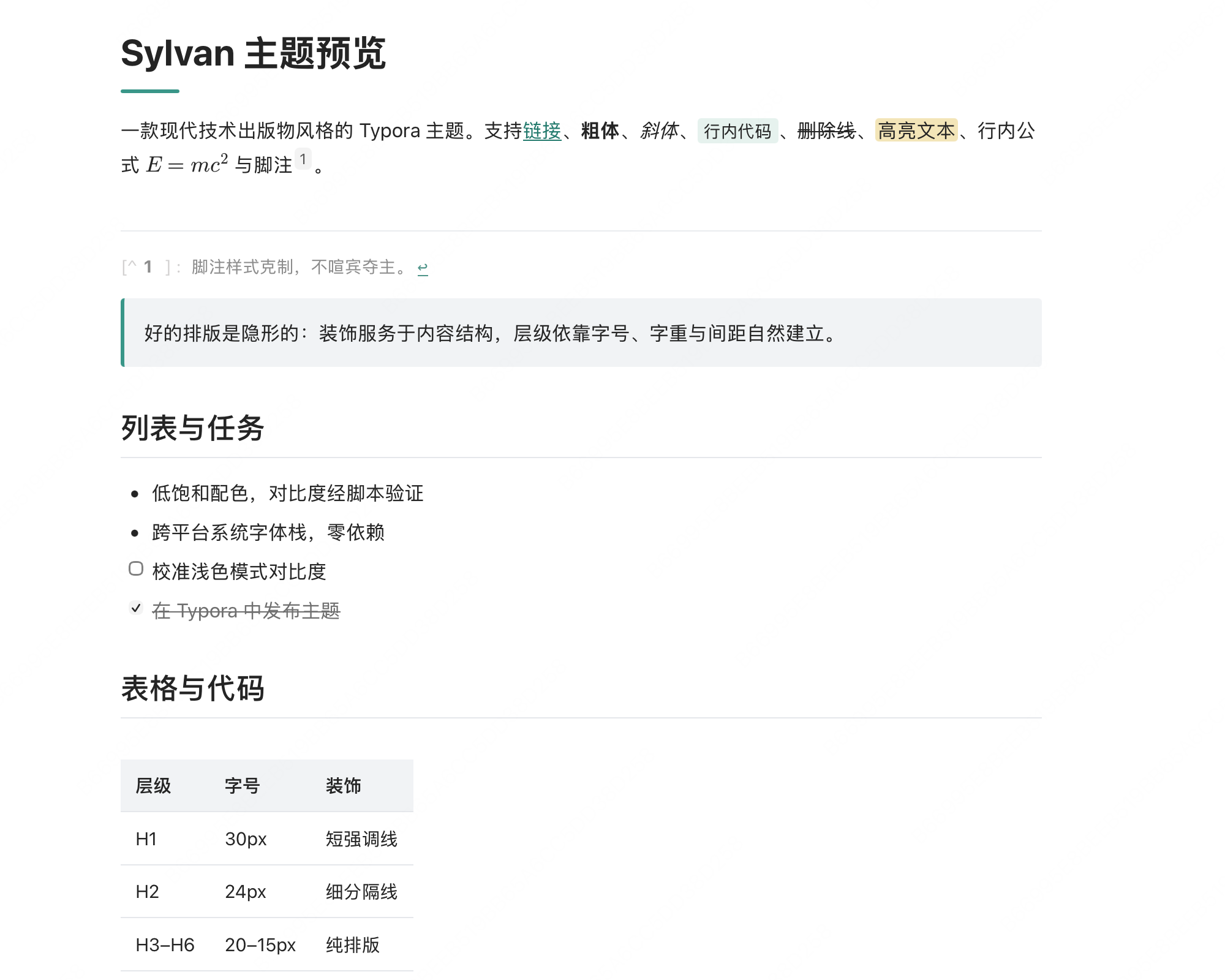Screen dimensions: 1225x980
Task: Click the strikethrough text 删除线
Action: pos(826,130)
